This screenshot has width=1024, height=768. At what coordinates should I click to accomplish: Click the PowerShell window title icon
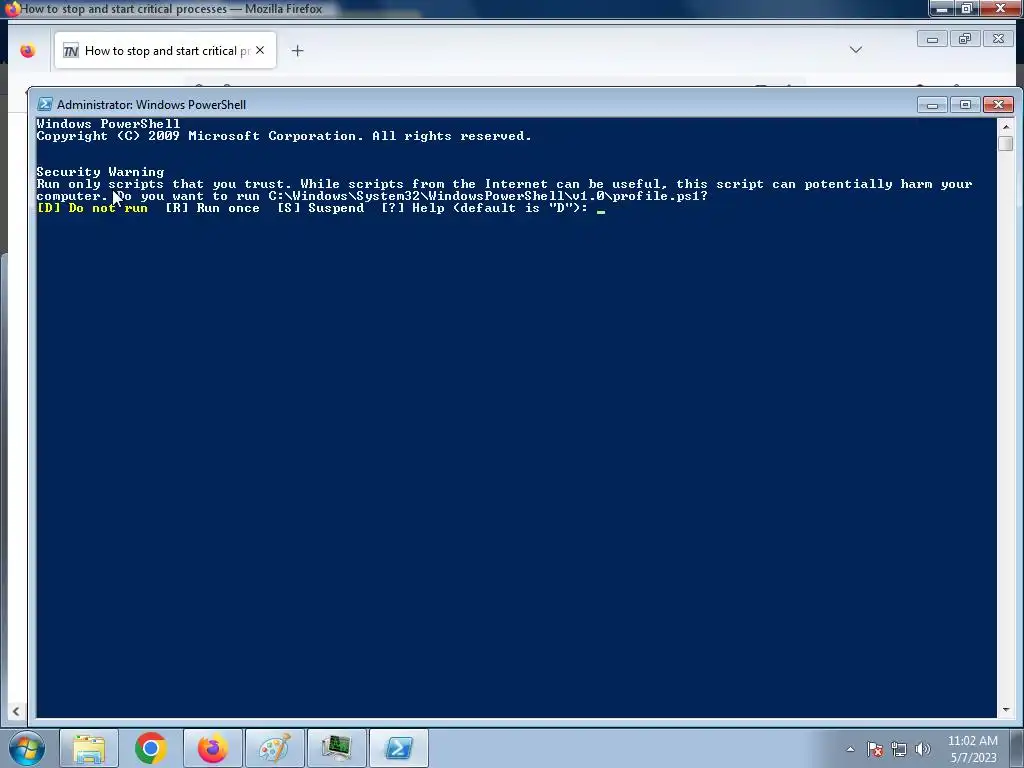(x=45, y=104)
